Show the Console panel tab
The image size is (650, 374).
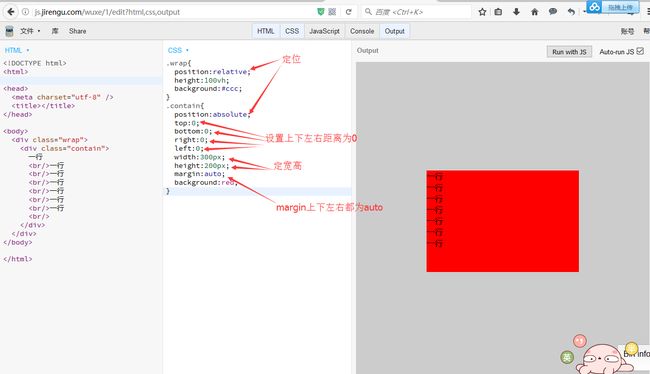tap(362, 31)
